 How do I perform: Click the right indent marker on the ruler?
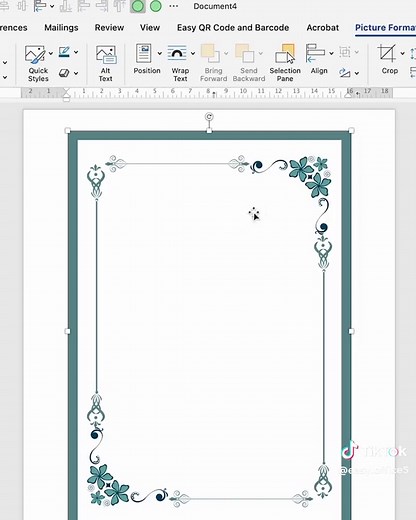pyautogui.click(x=348, y=95)
